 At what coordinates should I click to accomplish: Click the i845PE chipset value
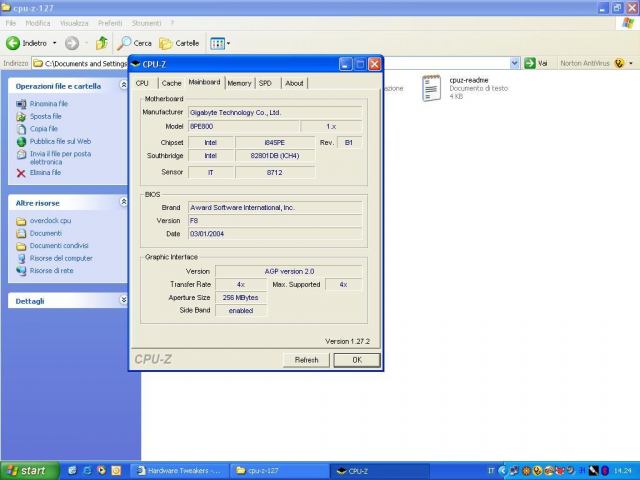click(275, 142)
